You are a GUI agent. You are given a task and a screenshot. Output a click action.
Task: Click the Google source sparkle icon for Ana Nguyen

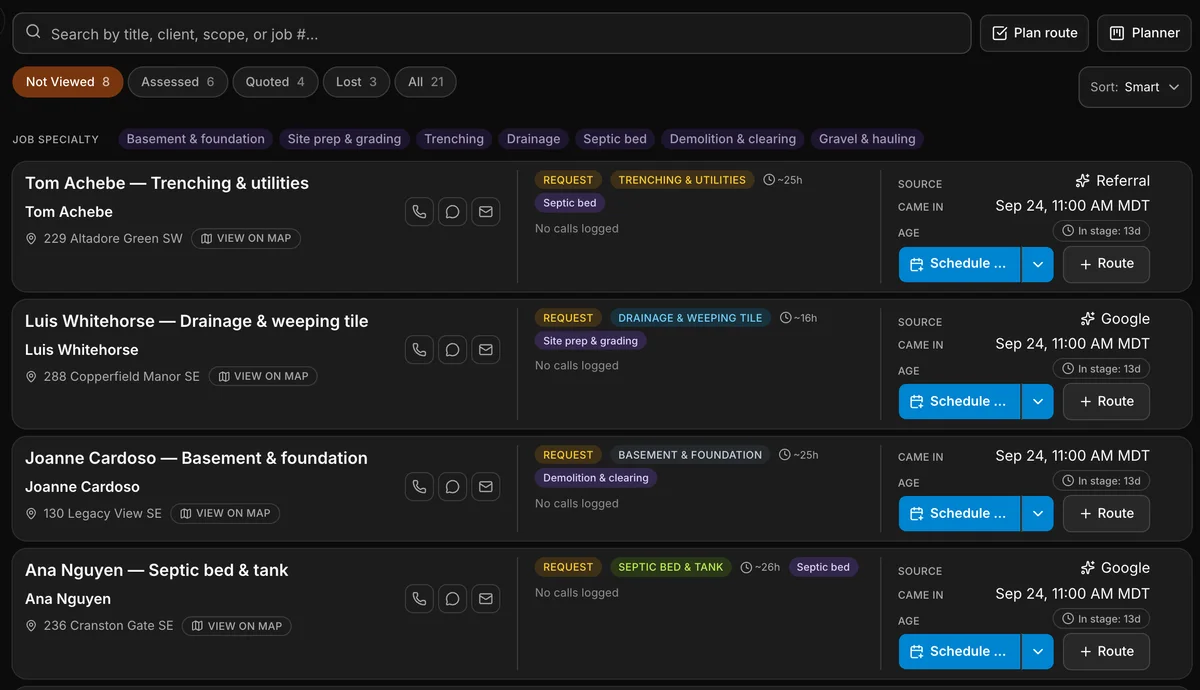point(1087,568)
